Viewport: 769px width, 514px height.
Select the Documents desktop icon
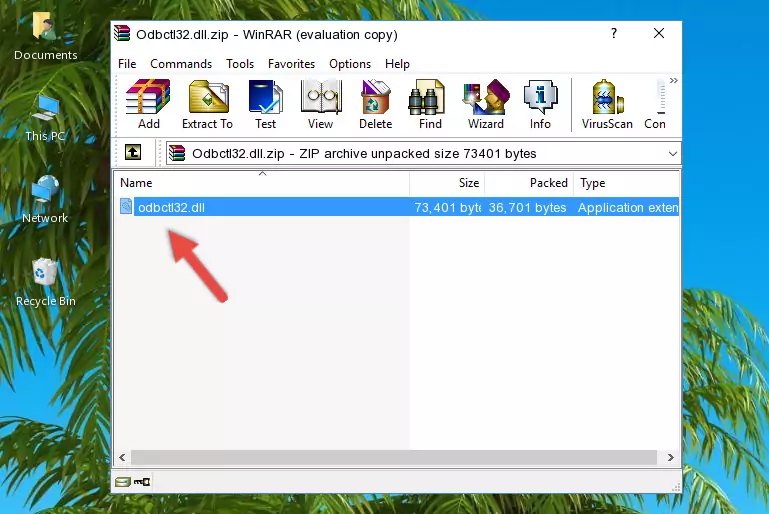coord(45,35)
